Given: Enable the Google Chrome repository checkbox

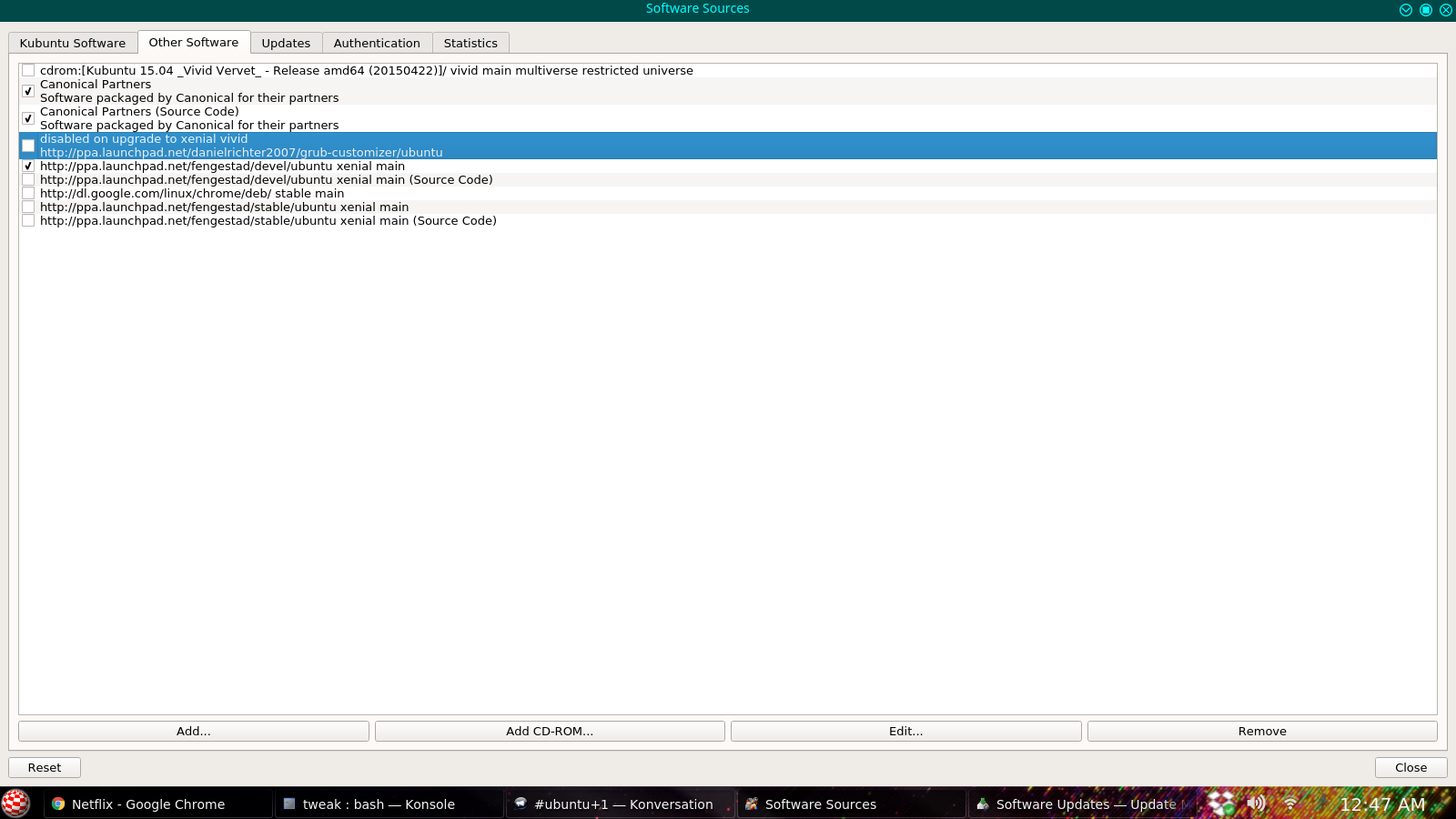Looking at the screenshot, I should 28,193.
